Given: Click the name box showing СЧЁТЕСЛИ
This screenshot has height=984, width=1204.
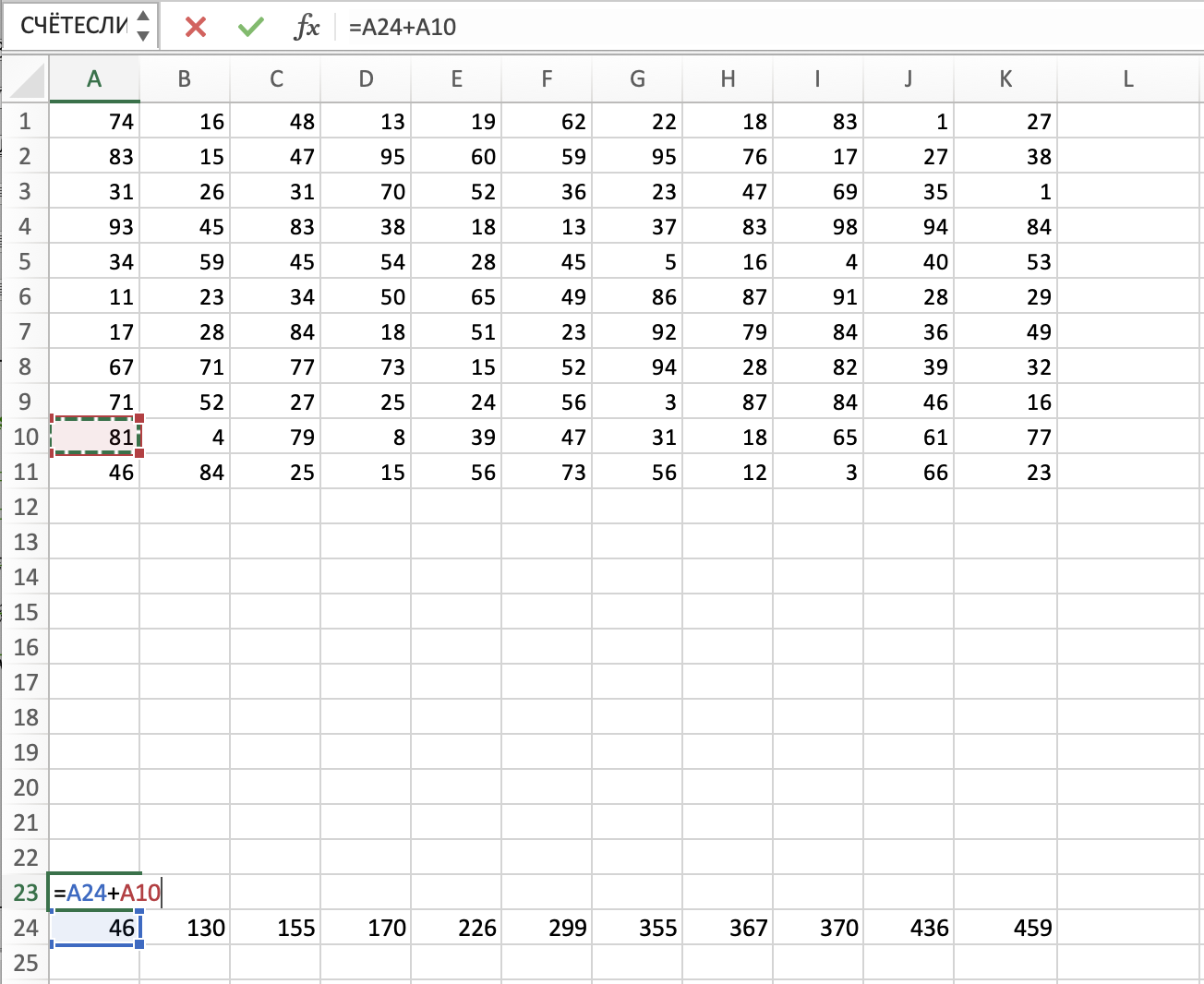Looking at the screenshot, I should point(74,27).
